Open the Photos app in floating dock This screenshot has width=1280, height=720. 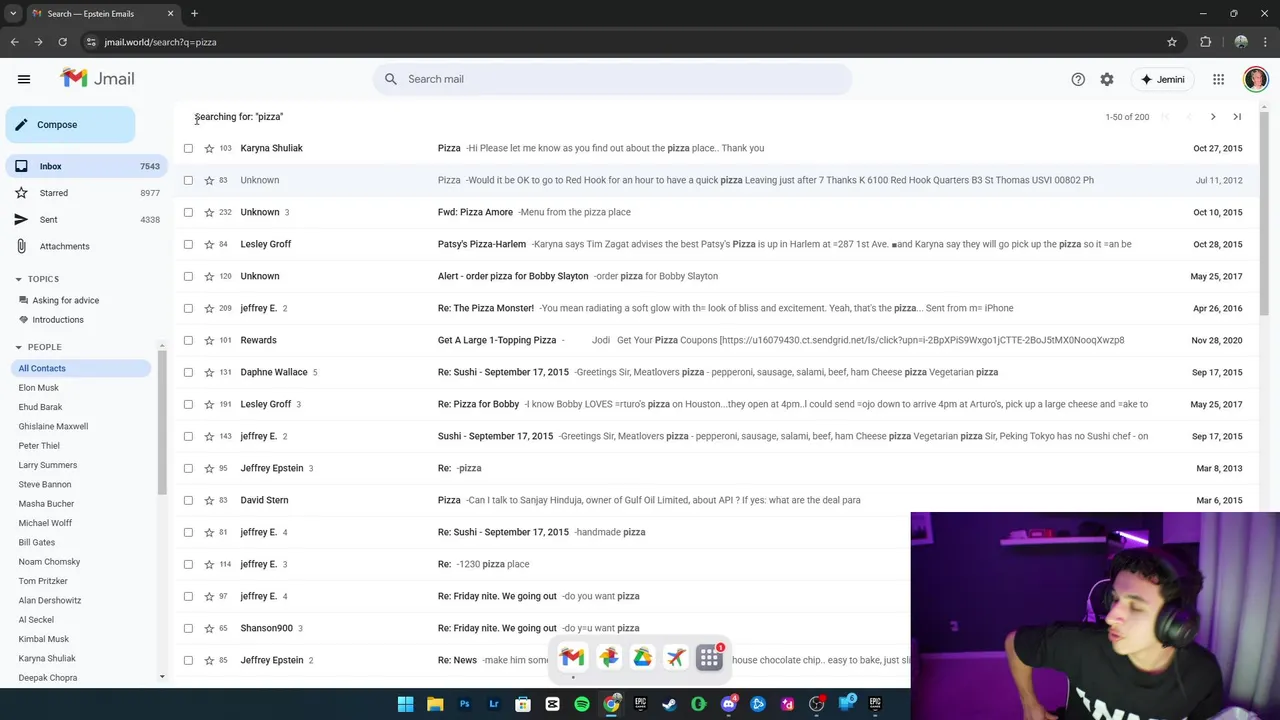pos(608,657)
